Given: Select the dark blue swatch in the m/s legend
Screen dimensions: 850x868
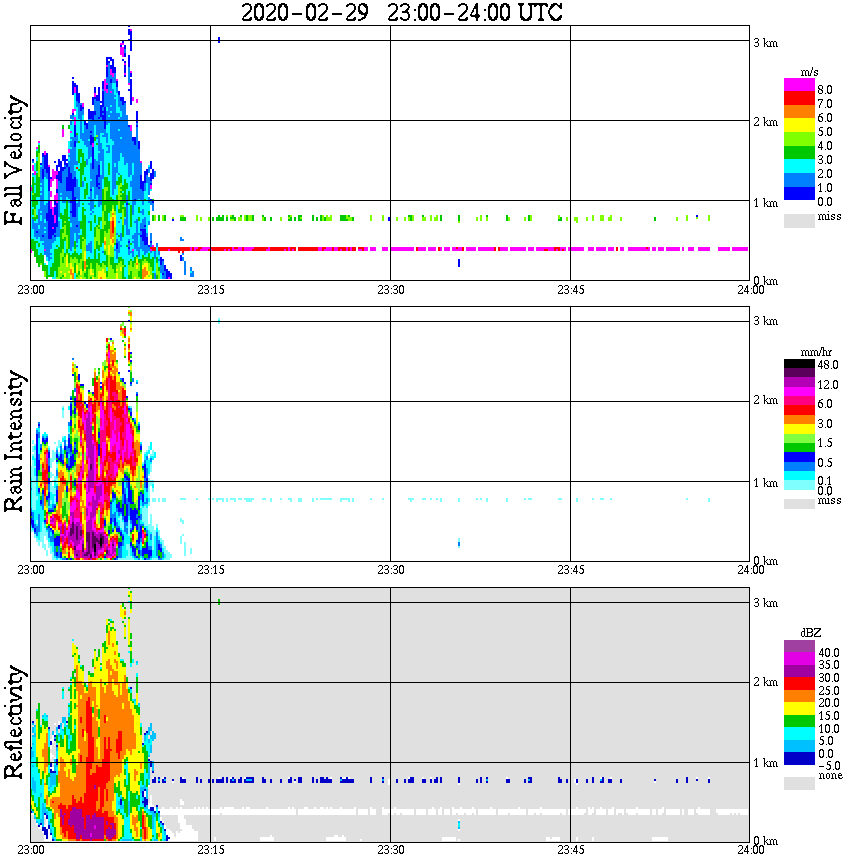Looking at the screenshot, I should [799, 193].
